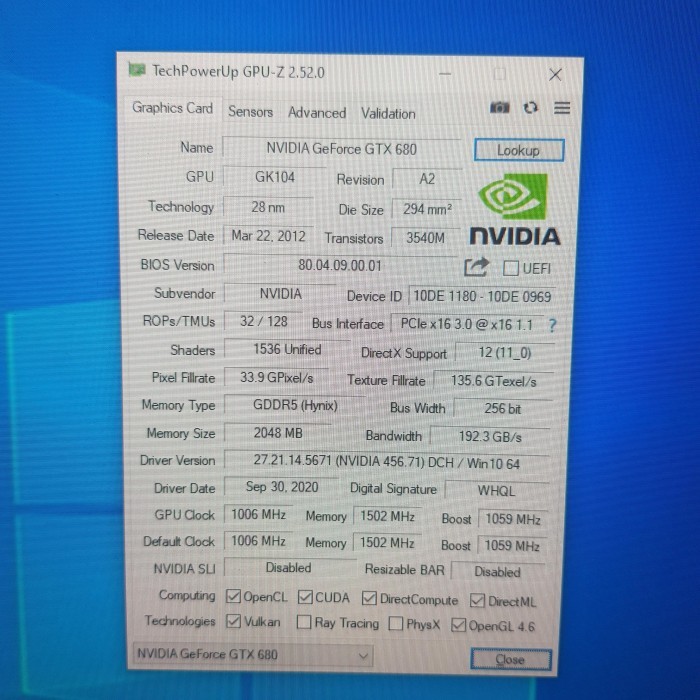Image resolution: width=700 pixels, height=700 pixels.
Task: Open the Validation tab
Action: (x=388, y=114)
